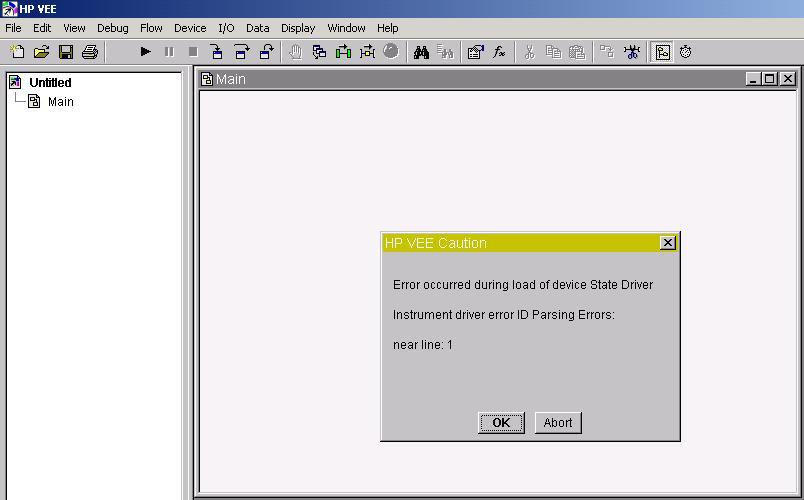Screen dimensions: 804x500
Task: Click the Step Into toolbar icon
Action: (217, 52)
